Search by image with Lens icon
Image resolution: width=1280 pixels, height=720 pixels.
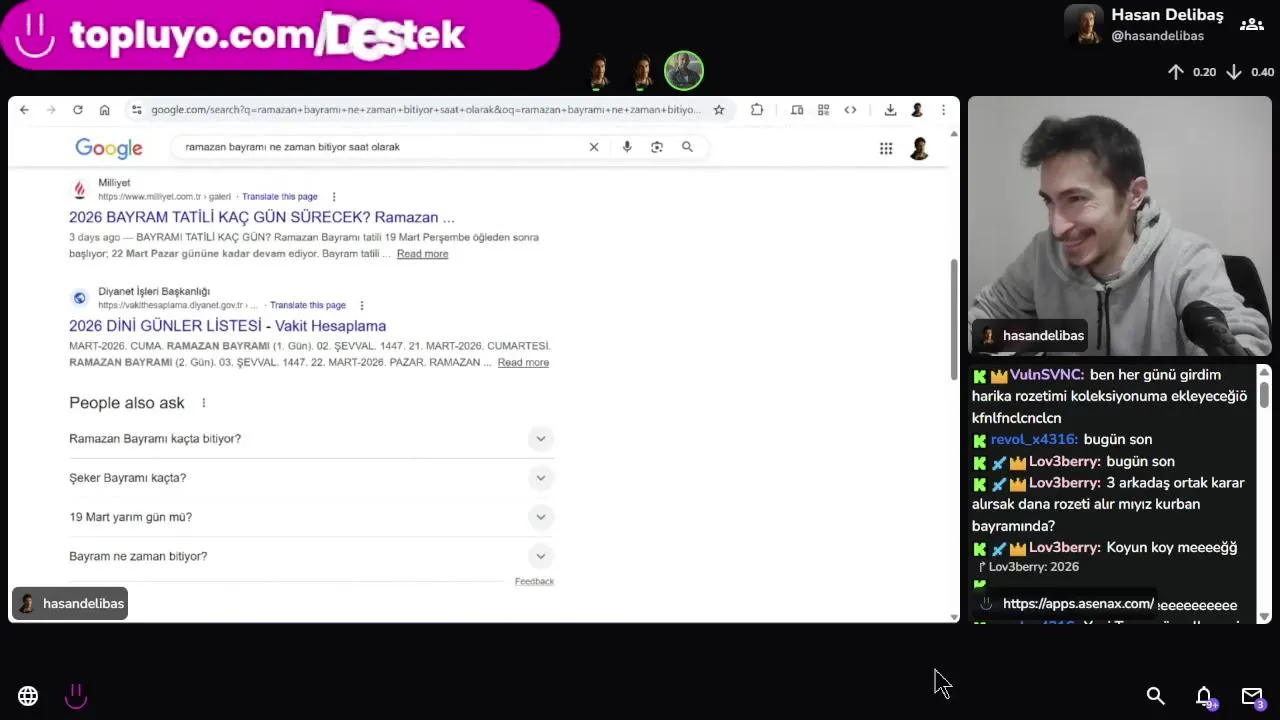point(657,147)
